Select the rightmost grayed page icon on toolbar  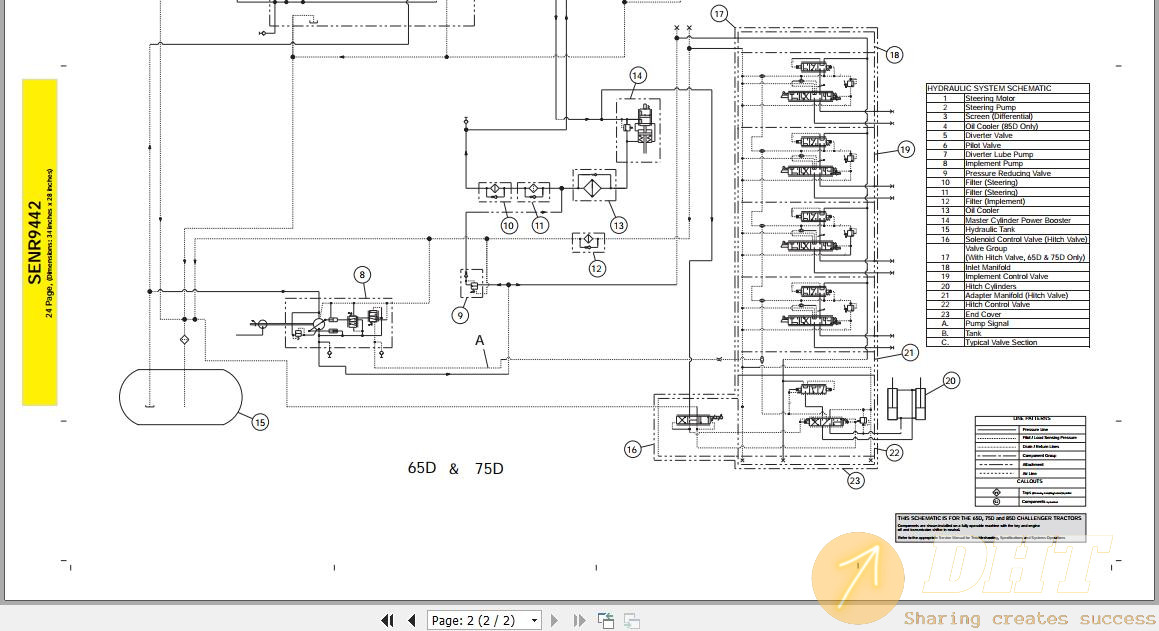pos(631,621)
